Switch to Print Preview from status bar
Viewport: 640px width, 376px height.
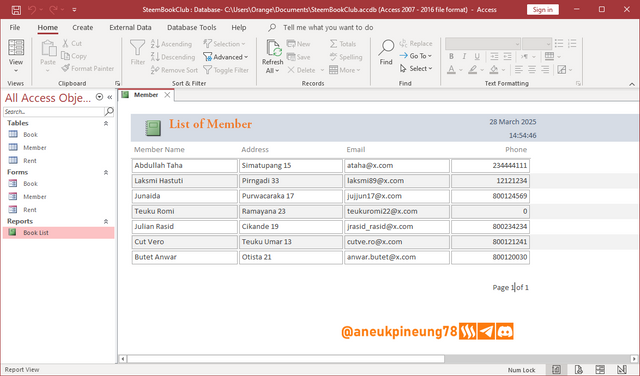click(578, 369)
